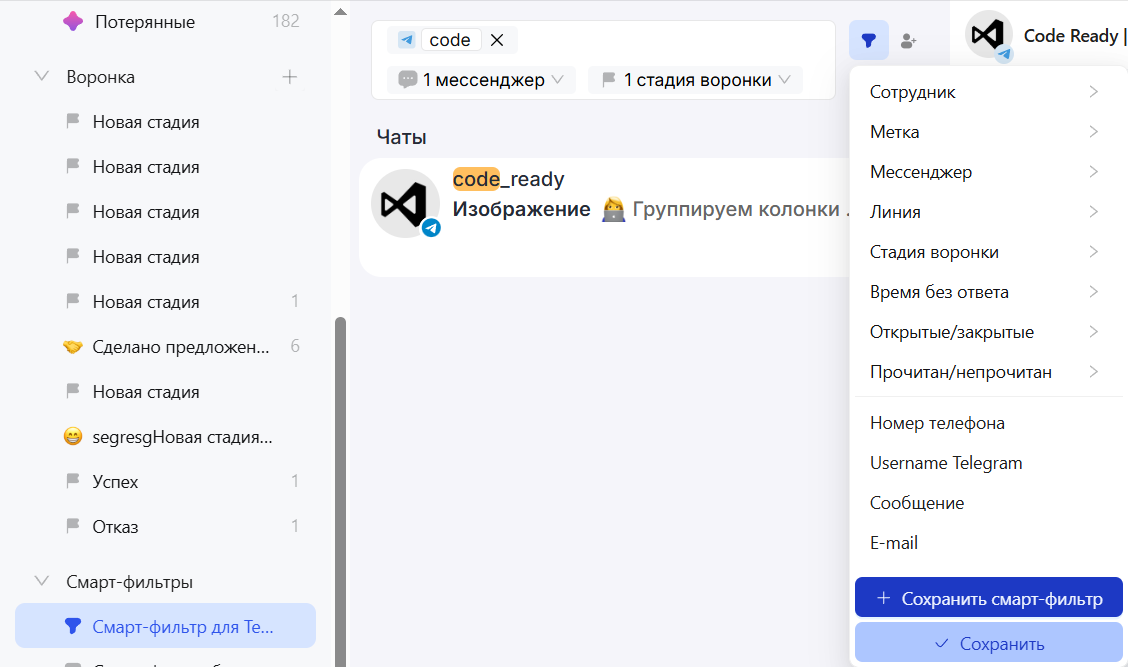This screenshot has height=667, width=1128.
Task: Click the Code Ready header avatar
Action: coord(987,36)
